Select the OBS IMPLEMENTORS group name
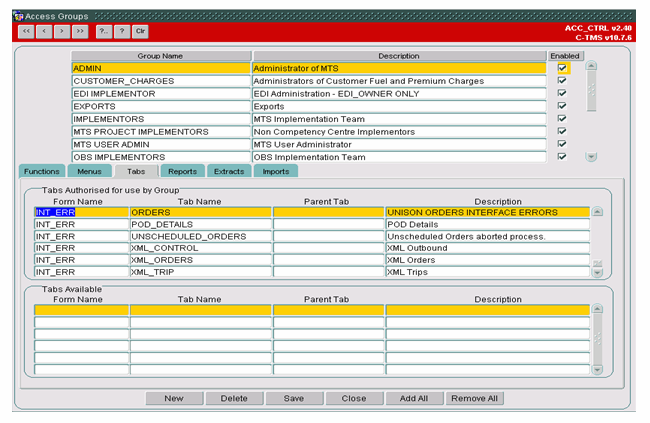650x423 pixels. pyautogui.click(x=161, y=157)
